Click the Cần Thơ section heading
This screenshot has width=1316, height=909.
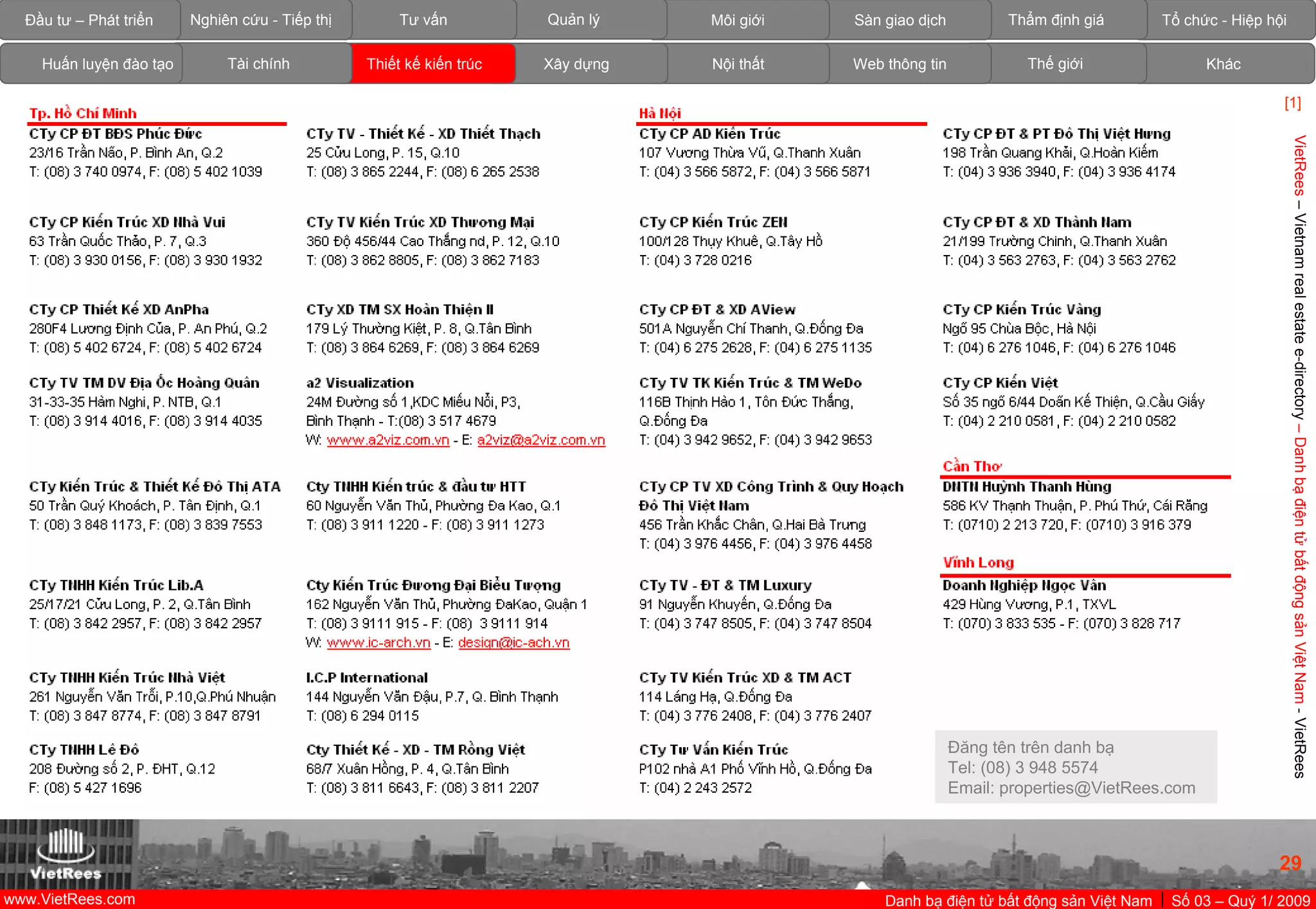972,466
